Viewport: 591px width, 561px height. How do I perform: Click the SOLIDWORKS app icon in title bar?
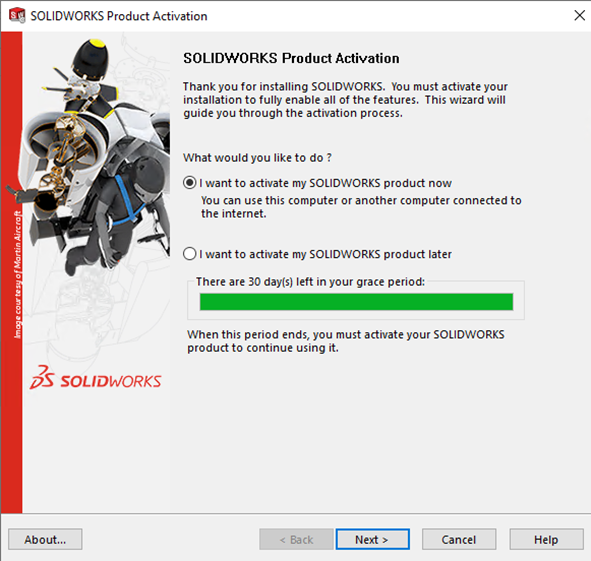click(x=17, y=15)
